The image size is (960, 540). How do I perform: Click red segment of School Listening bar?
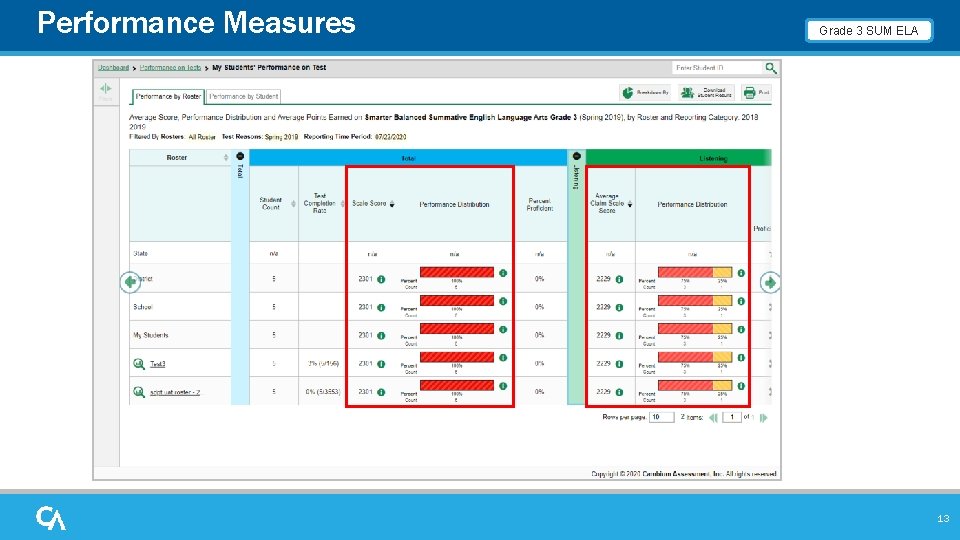(686, 301)
